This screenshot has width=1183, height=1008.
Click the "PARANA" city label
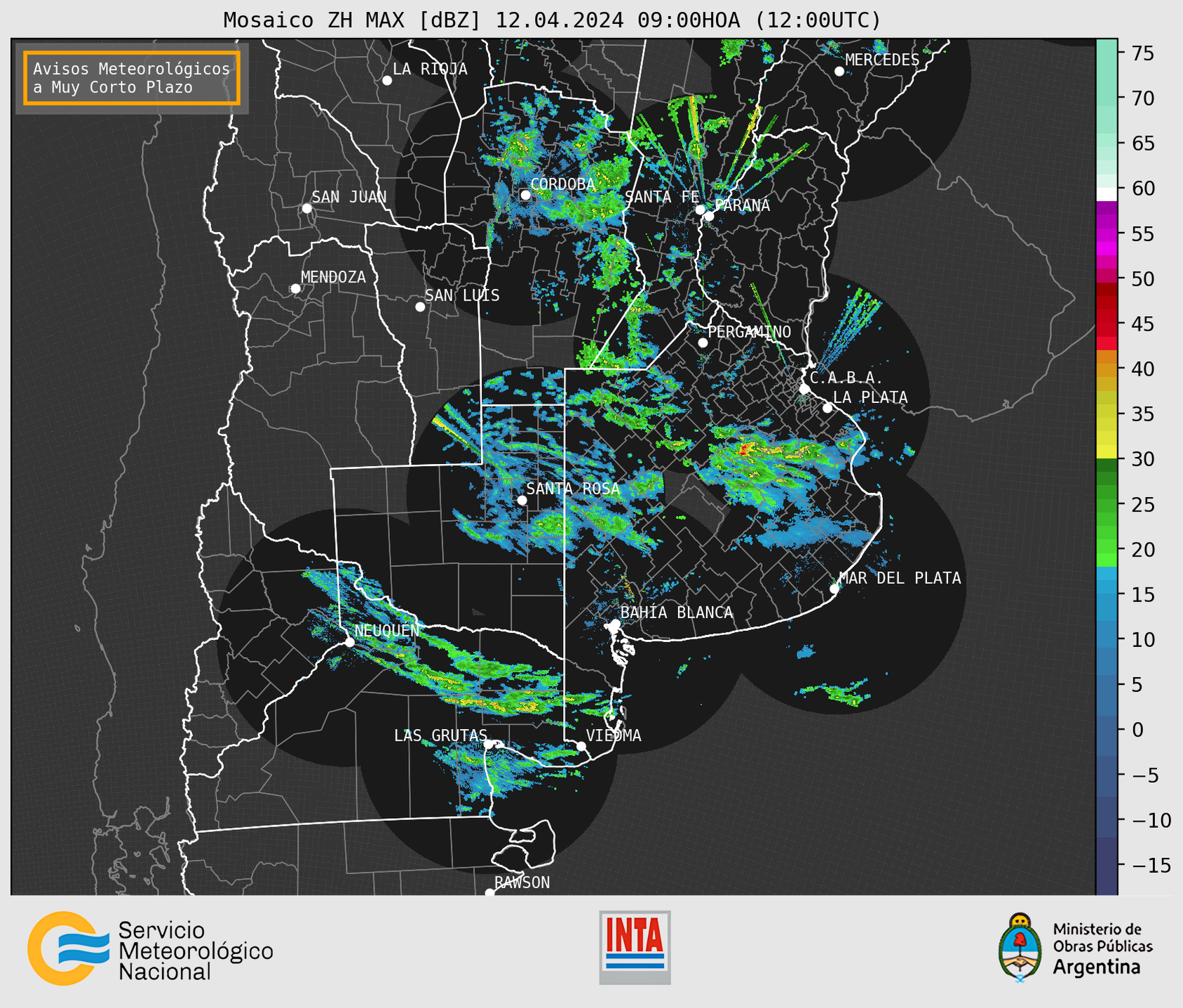tap(742, 205)
